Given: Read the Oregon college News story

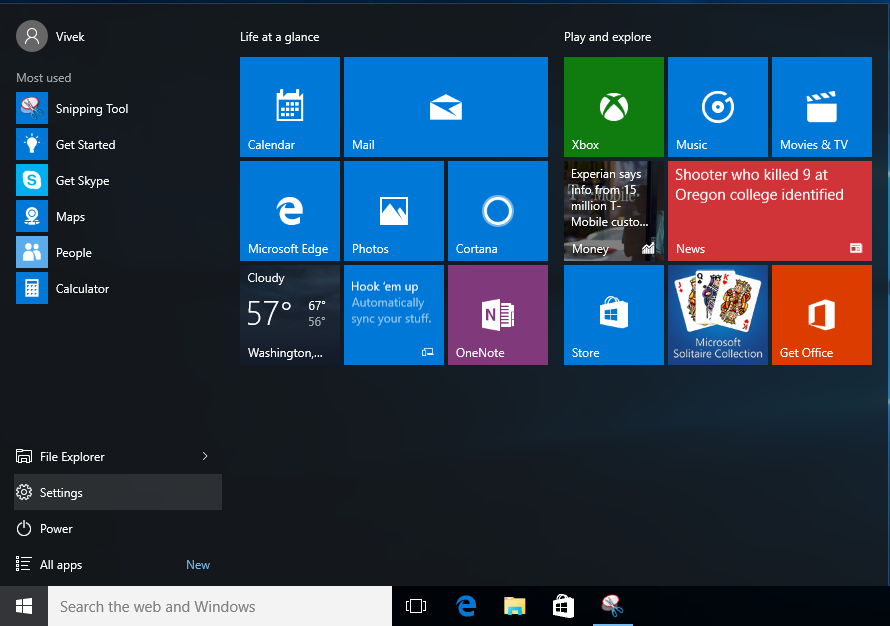Looking at the screenshot, I should pyautogui.click(x=769, y=210).
